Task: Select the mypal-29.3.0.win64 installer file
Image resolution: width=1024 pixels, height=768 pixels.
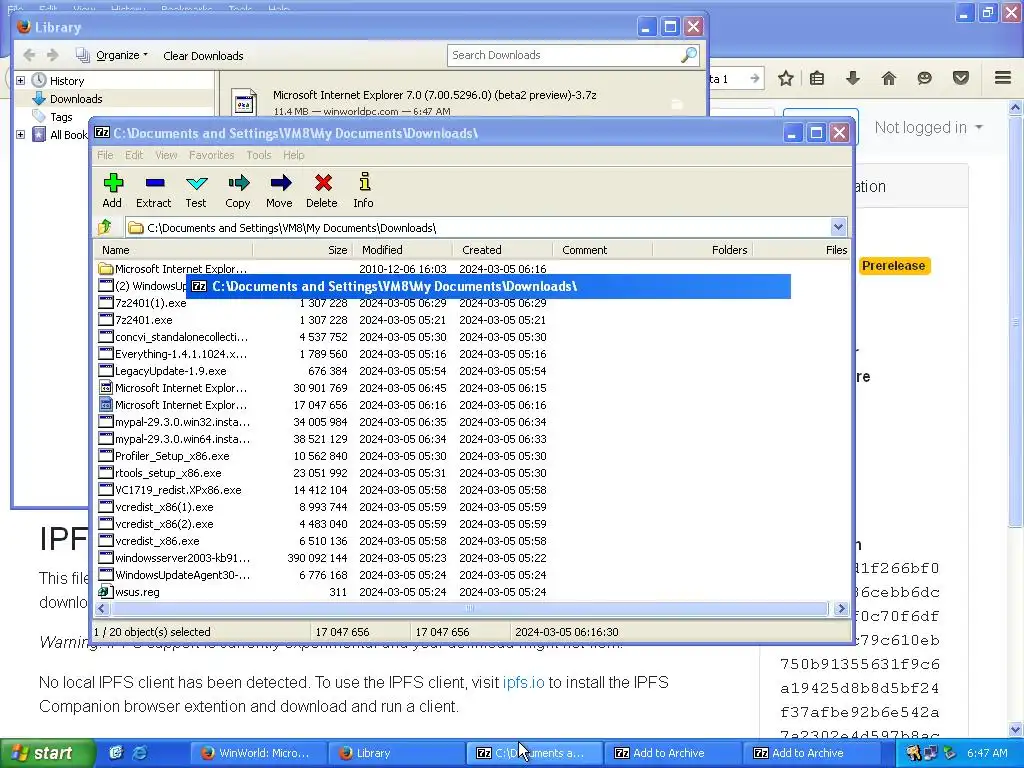Action: (182, 439)
